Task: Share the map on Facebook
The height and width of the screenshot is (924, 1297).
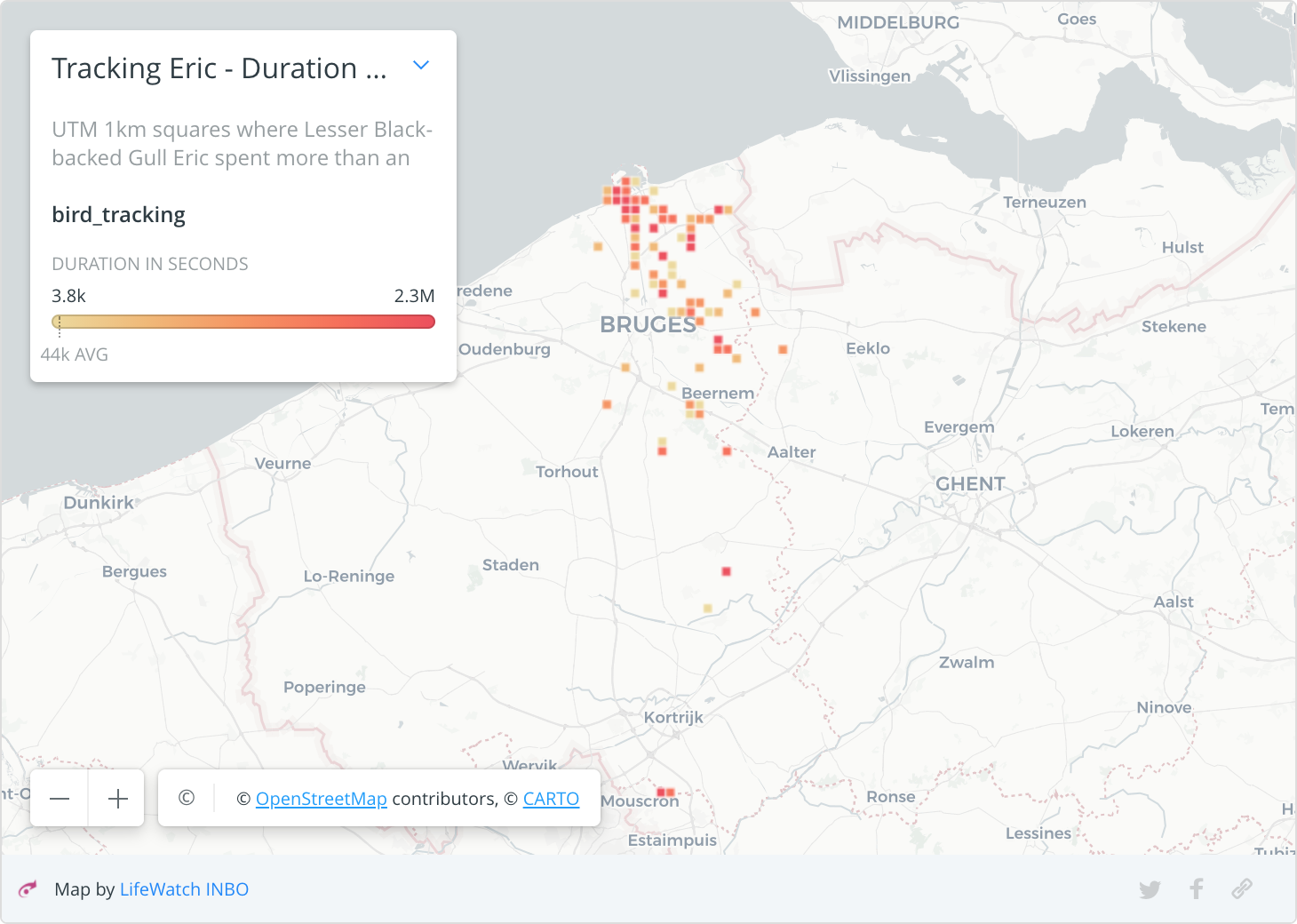Action: [x=1197, y=888]
